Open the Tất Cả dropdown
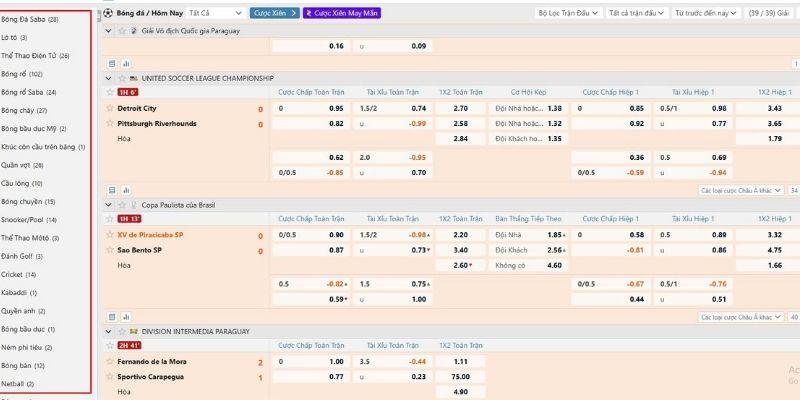The height and width of the screenshot is (400, 800). [x=215, y=13]
